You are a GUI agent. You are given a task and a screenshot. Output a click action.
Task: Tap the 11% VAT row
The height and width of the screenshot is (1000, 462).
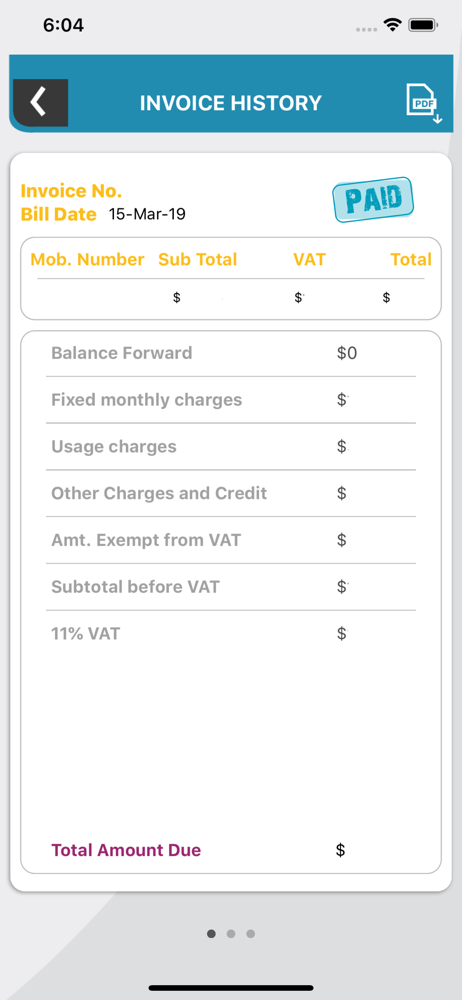tap(231, 634)
